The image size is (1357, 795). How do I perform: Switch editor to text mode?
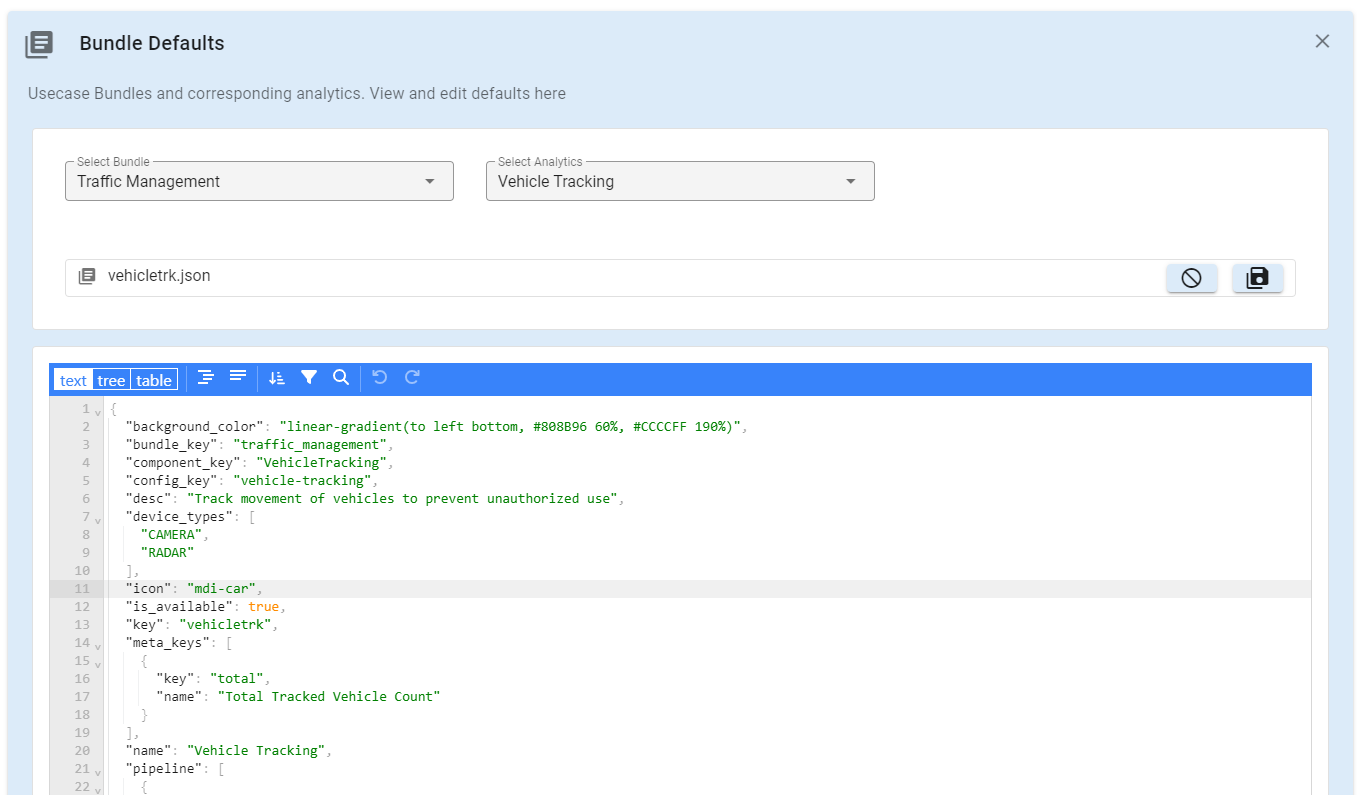click(73, 380)
